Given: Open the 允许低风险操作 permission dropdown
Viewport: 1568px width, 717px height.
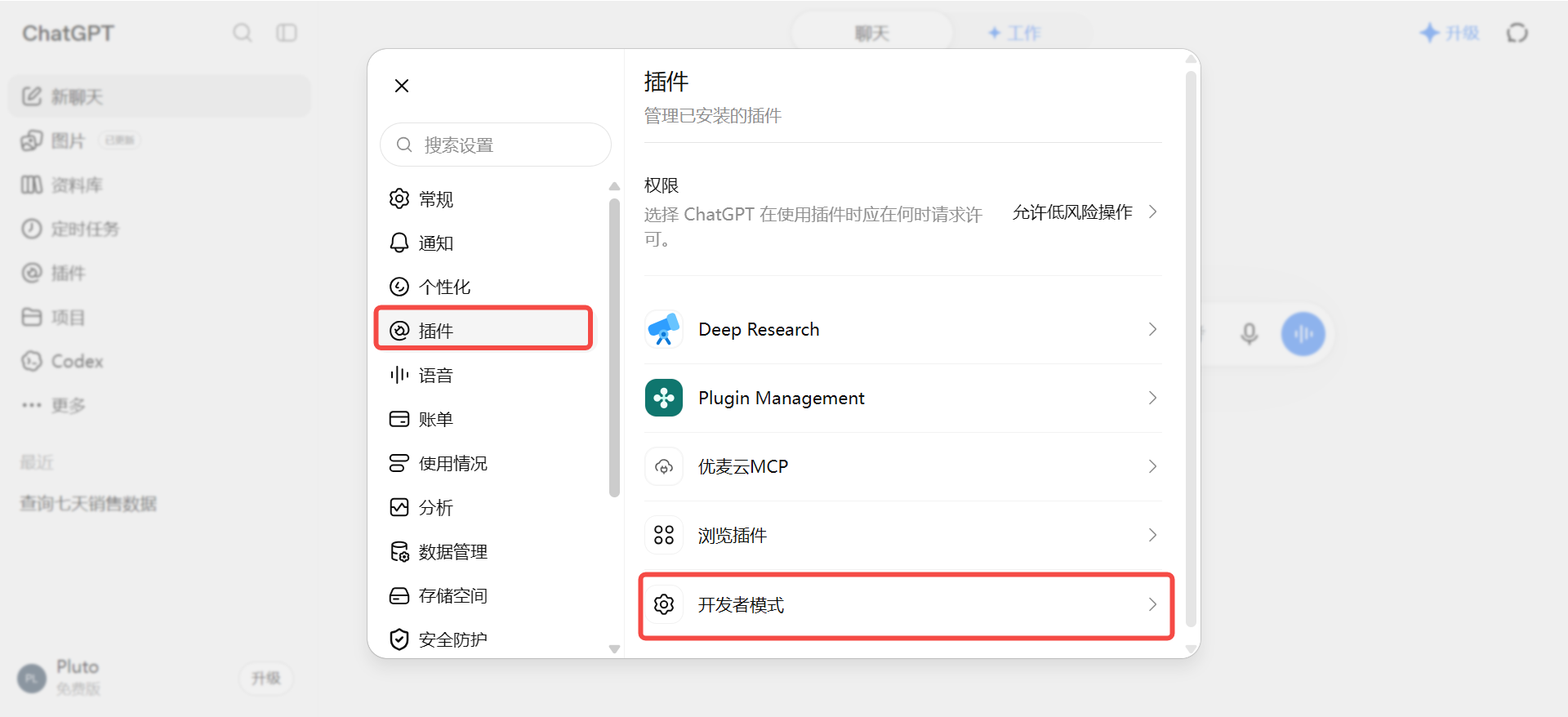Looking at the screenshot, I should coord(1085,212).
